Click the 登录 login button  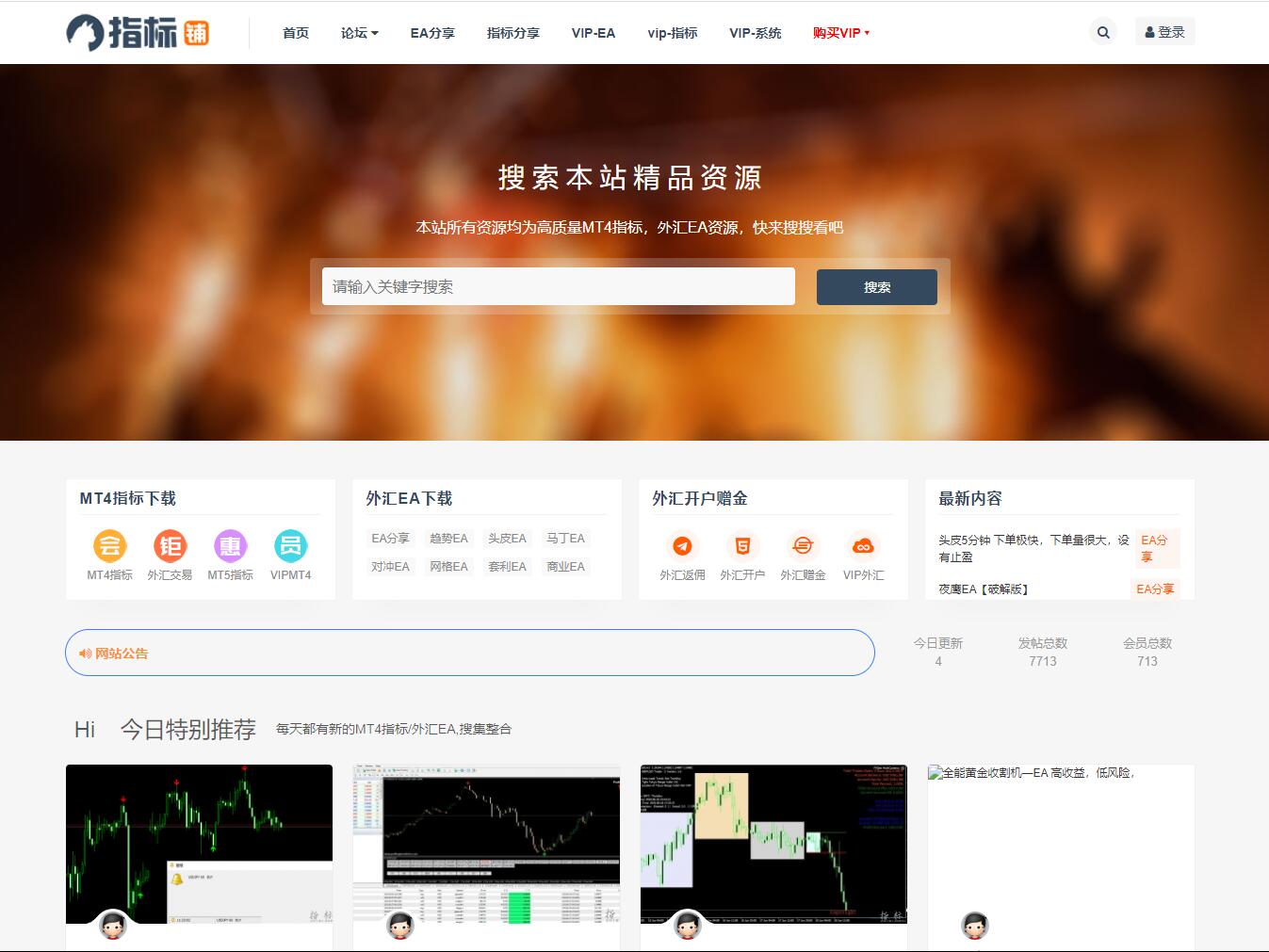click(1164, 32)
